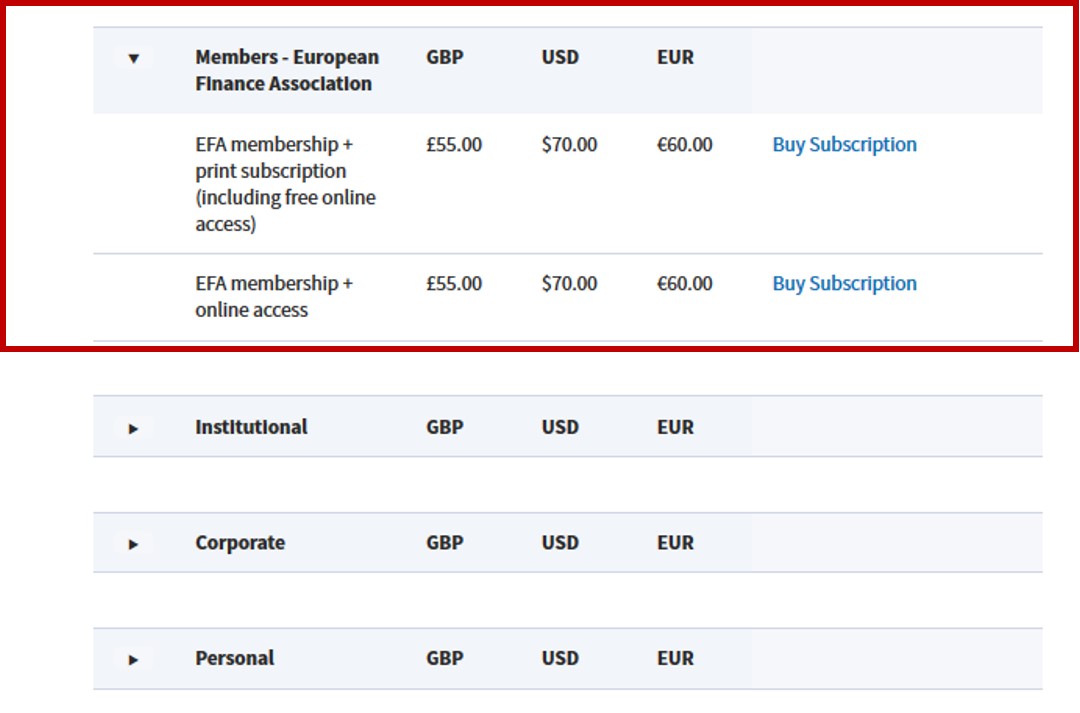Image resolution: width=1080 pixels, height=713 pixels.
Task: Click the £55.00 price for print subscription
Action: pyautogui.click(x=454, y=145)
